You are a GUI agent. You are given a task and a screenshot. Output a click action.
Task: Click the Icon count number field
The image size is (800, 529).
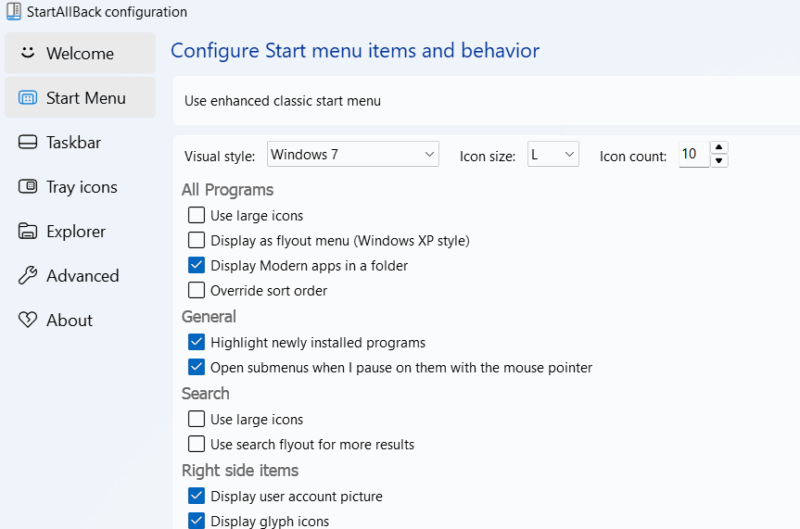click(x=694, y=154)
